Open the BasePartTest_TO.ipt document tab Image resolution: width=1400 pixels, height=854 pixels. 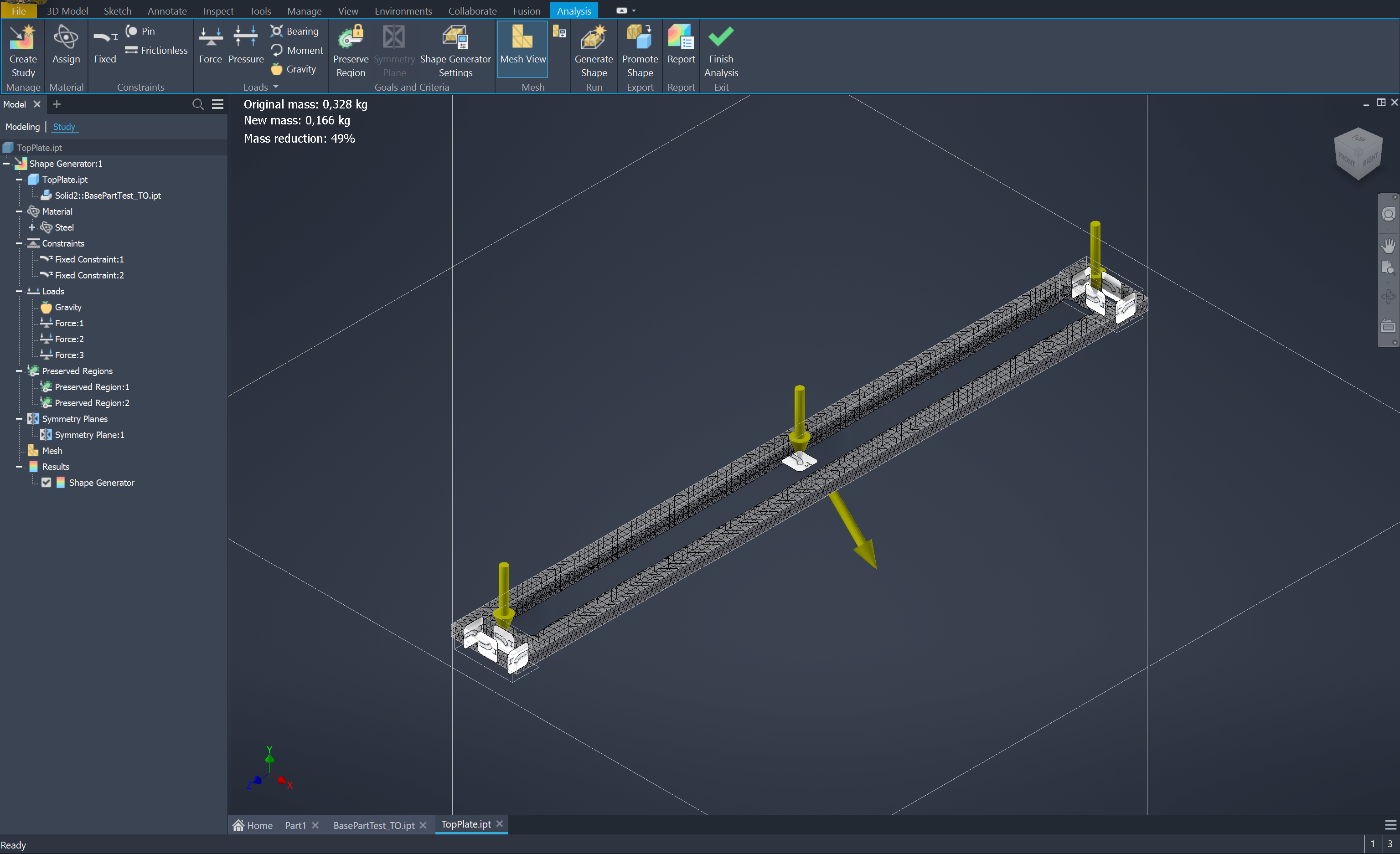pyautogui.click(x=373, y=825)
